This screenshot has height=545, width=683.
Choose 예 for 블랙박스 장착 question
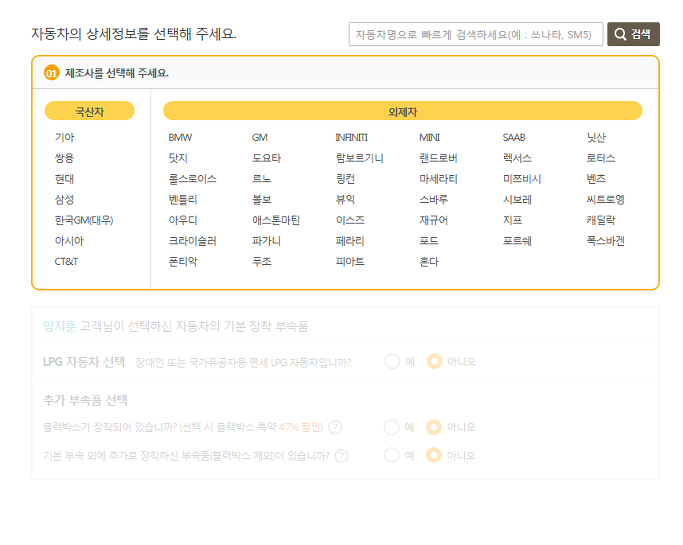pos(392,427)
